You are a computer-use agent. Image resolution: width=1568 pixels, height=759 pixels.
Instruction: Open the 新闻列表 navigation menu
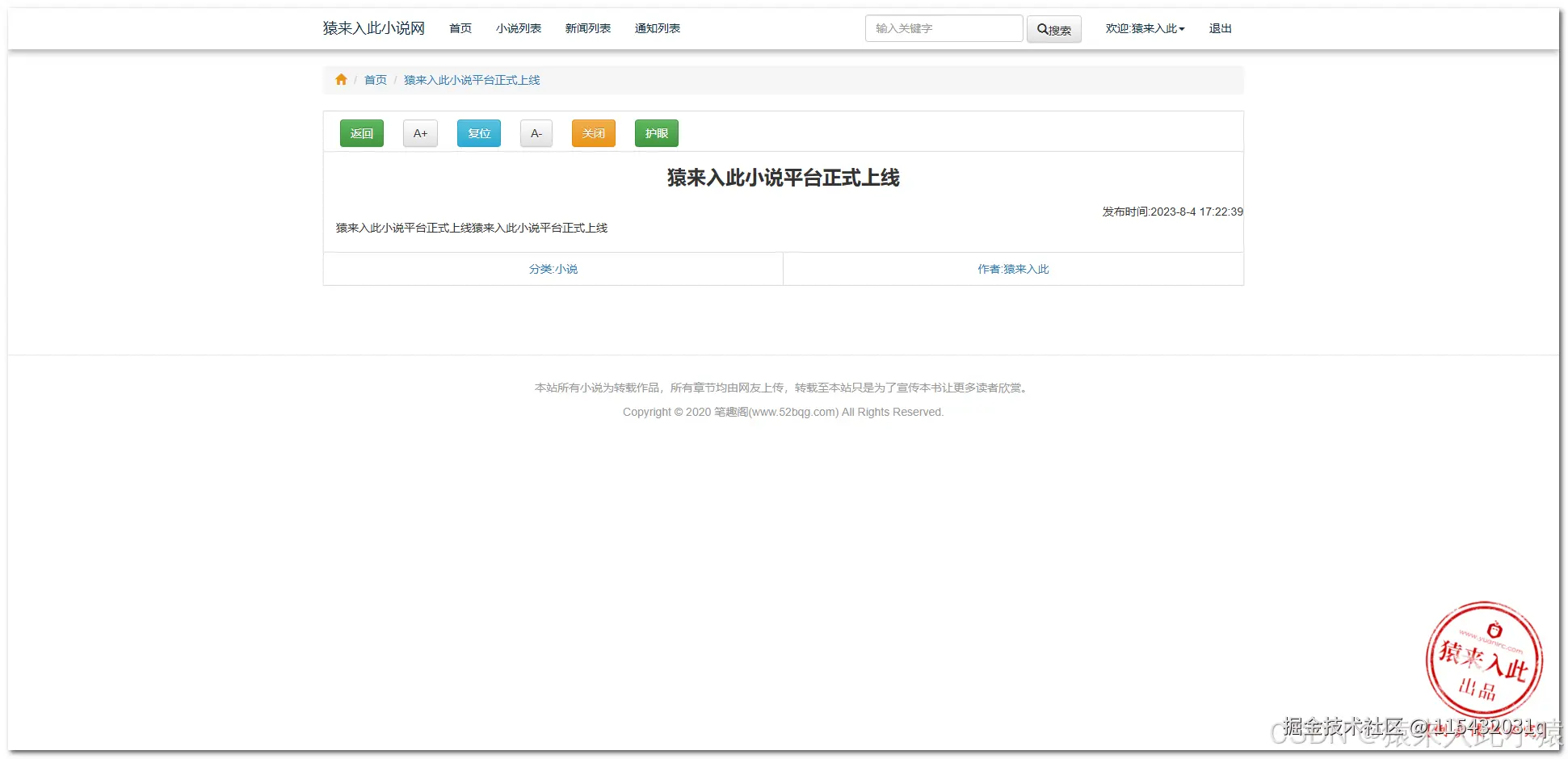pos(587,28)
